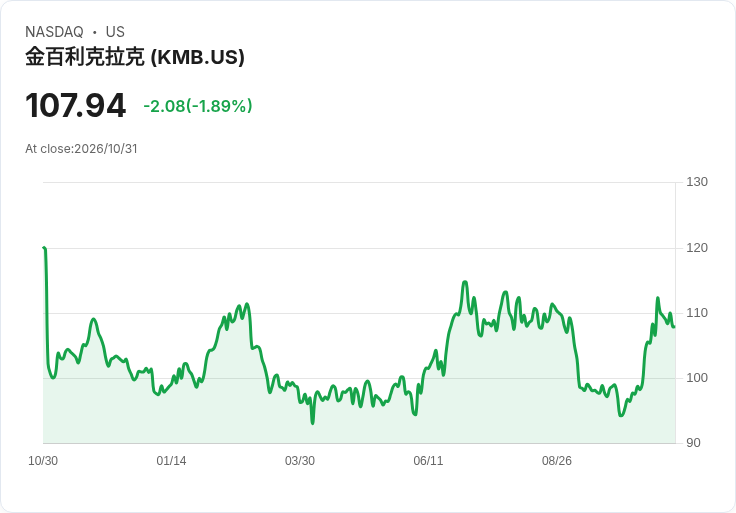This screenshot has height=513, width=736.
Task: Select the stock title 金百利克拉克 (KMB.US)
Action: 135,57
